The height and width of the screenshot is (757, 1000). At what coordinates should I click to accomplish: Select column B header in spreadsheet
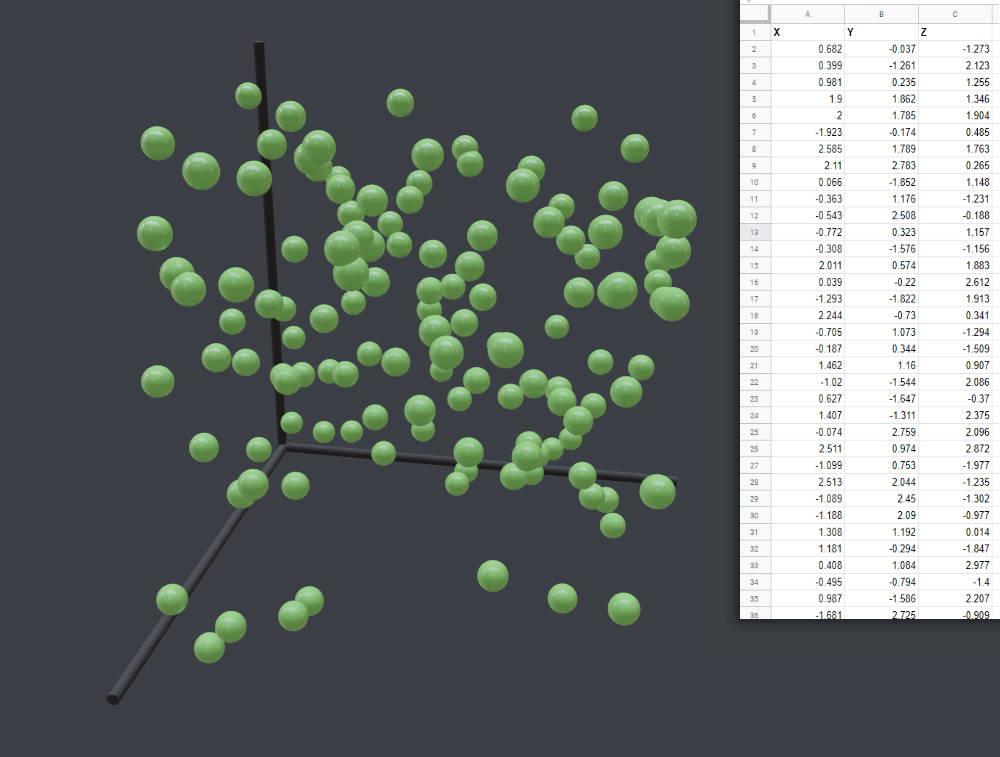881,14
